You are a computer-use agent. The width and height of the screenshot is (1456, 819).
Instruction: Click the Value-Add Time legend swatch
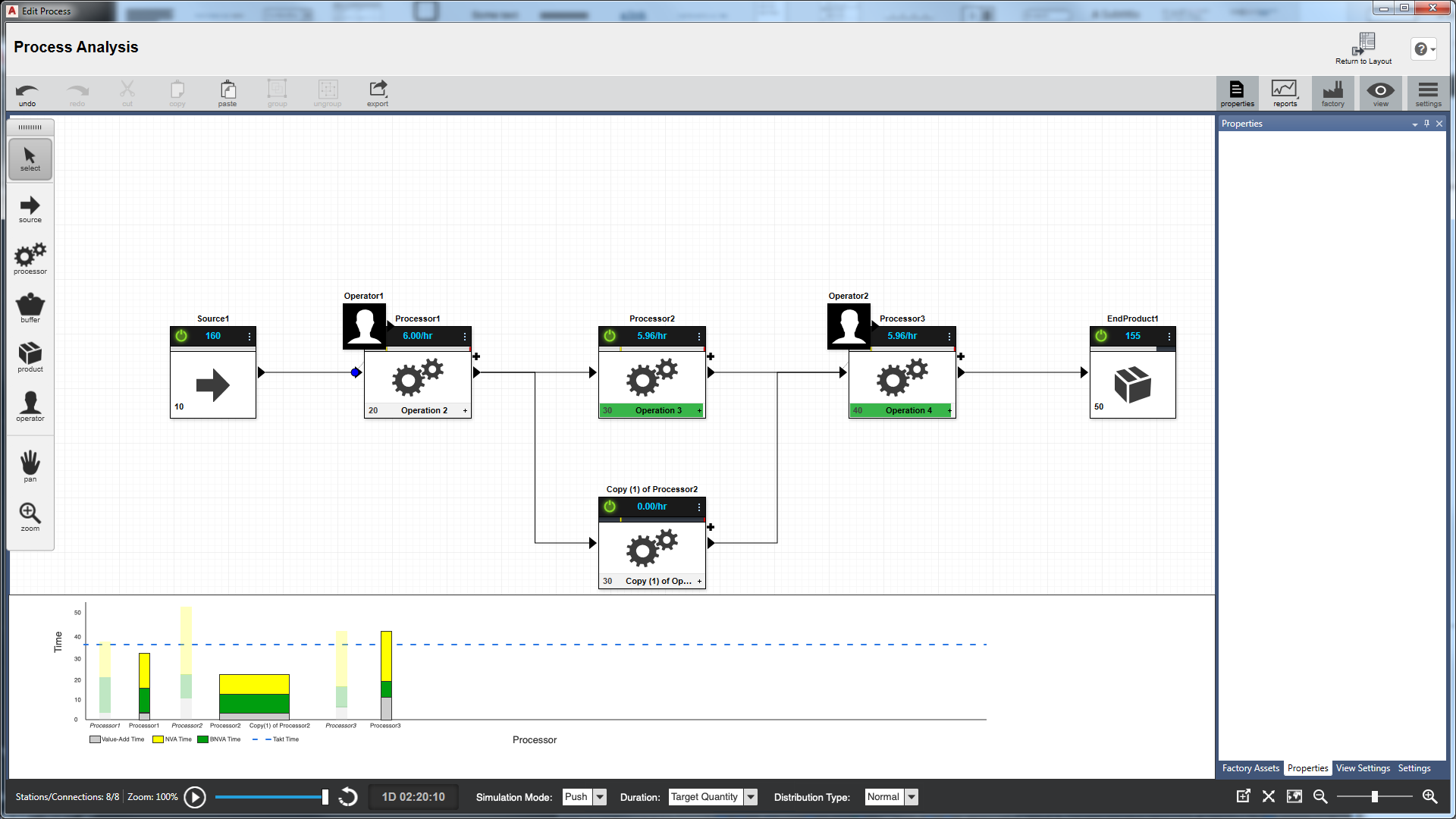(x=95, y=739)
